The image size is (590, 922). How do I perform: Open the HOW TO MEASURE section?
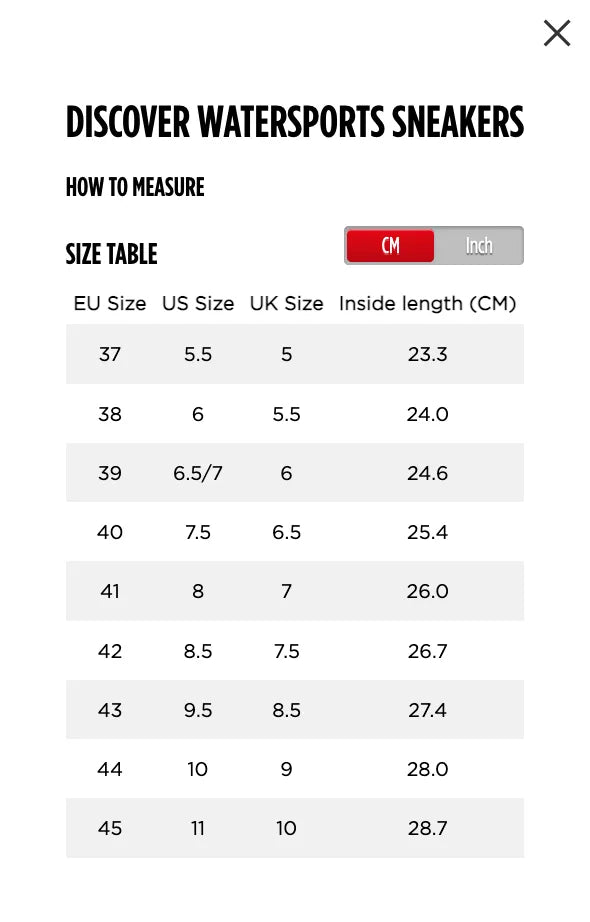(x=134, y=187)
